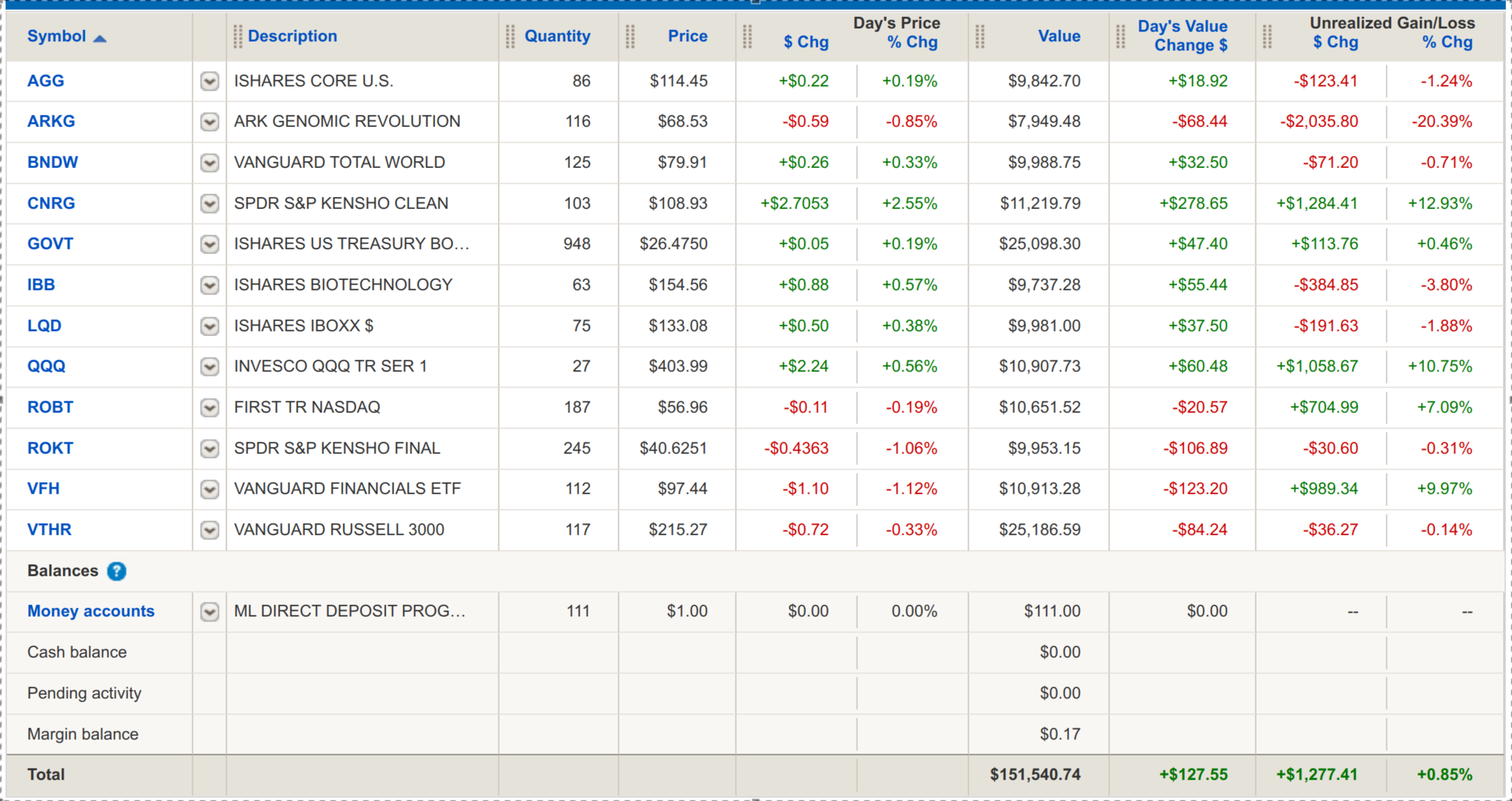
Task: Open the Money accounts row dropdown
Action: coord(209,611)
